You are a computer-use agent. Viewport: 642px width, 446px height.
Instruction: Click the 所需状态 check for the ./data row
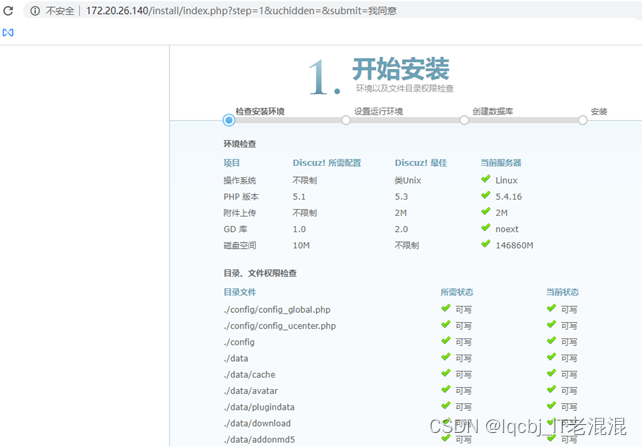446,357
